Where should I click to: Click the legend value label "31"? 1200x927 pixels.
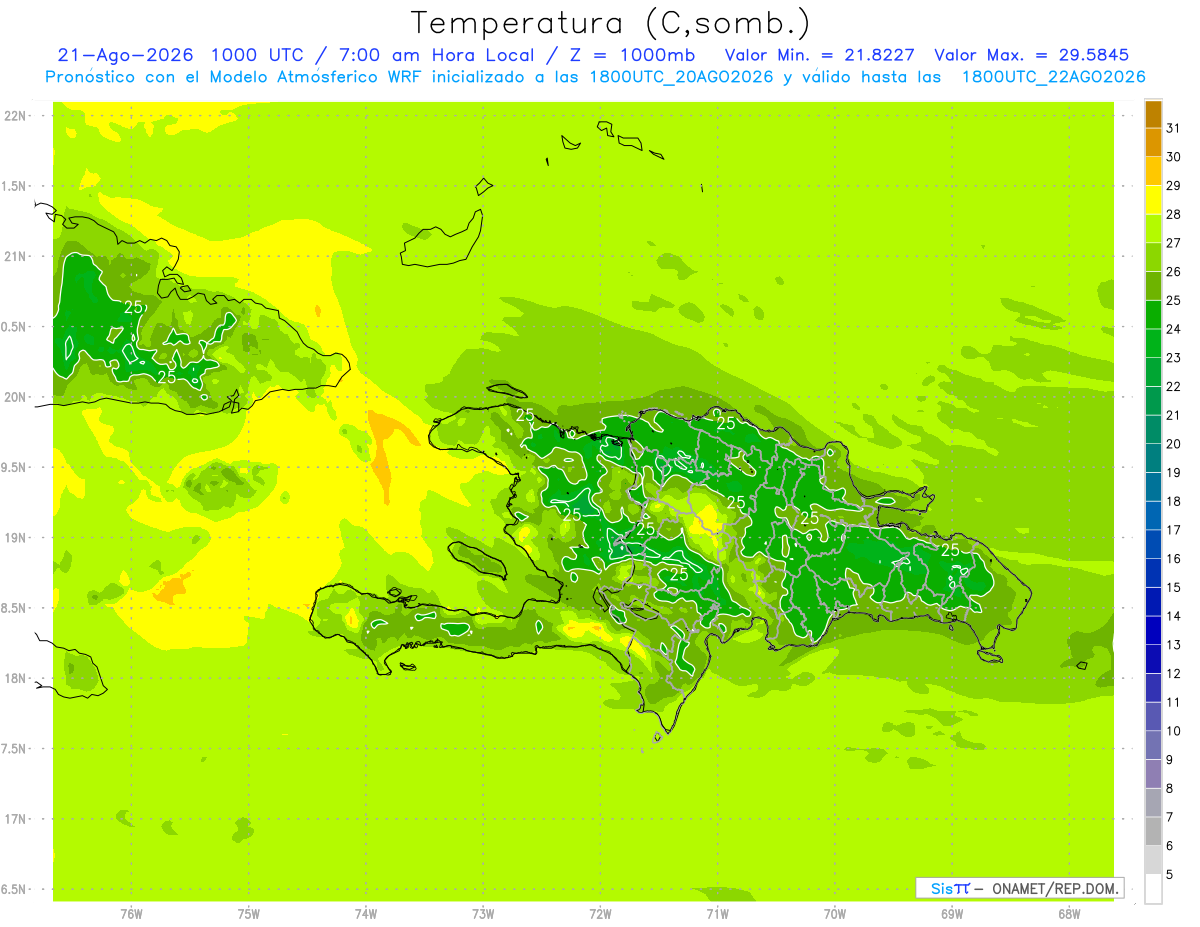click(1174, 128)
